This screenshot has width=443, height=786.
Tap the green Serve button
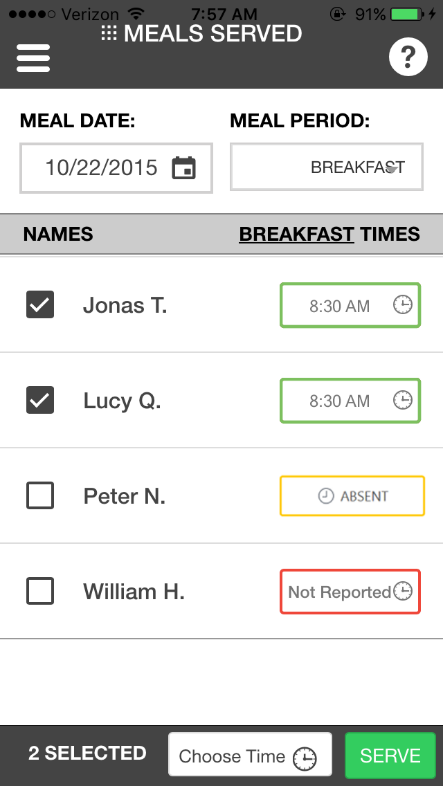390,755
